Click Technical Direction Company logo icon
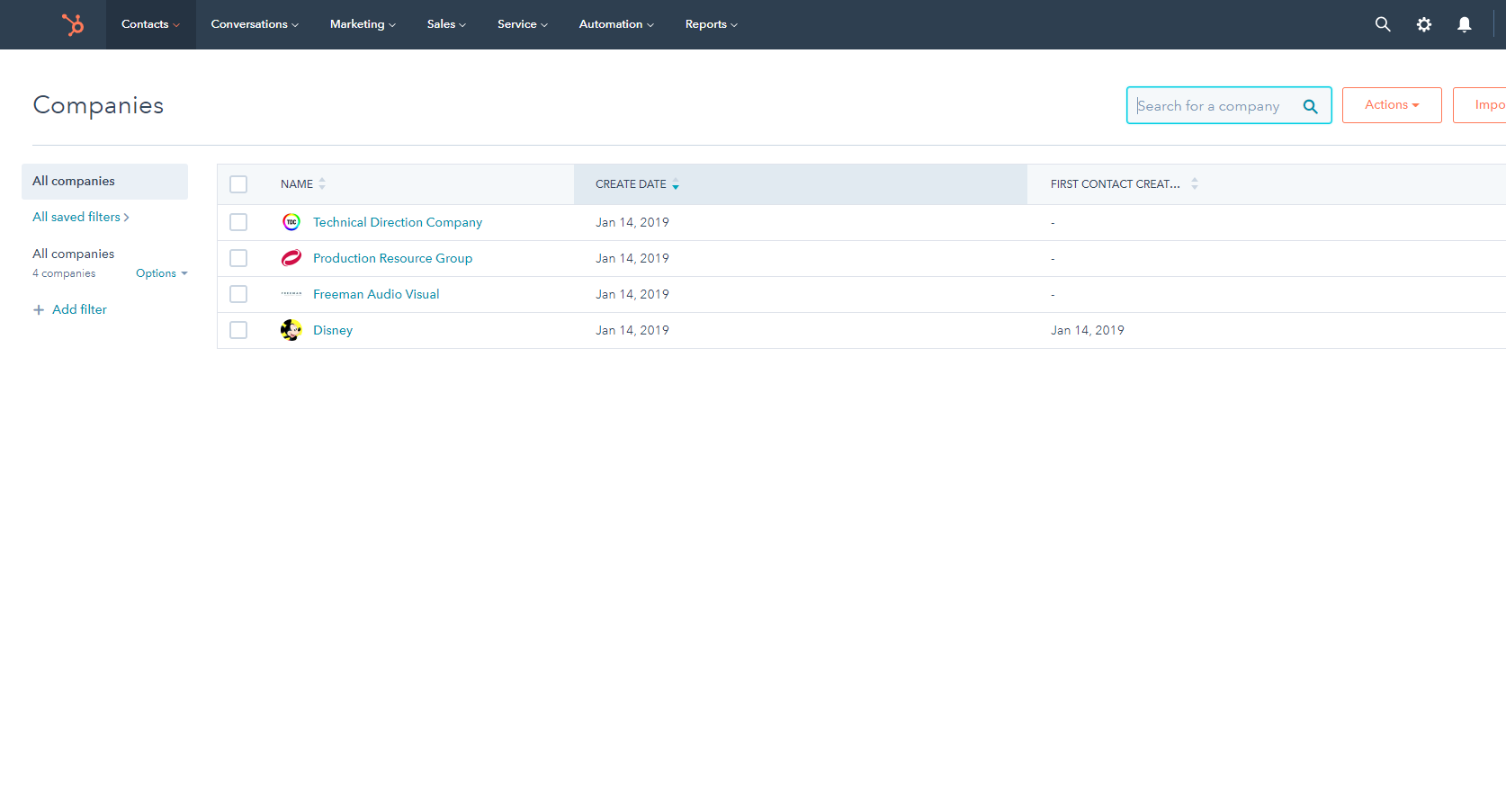 tap(291, 222)
